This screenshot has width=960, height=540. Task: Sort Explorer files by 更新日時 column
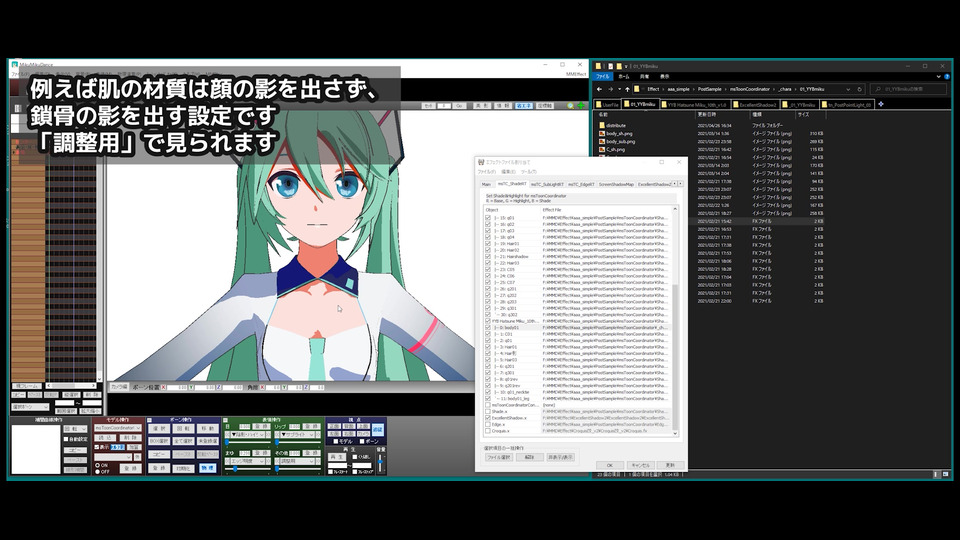[707, 114]
